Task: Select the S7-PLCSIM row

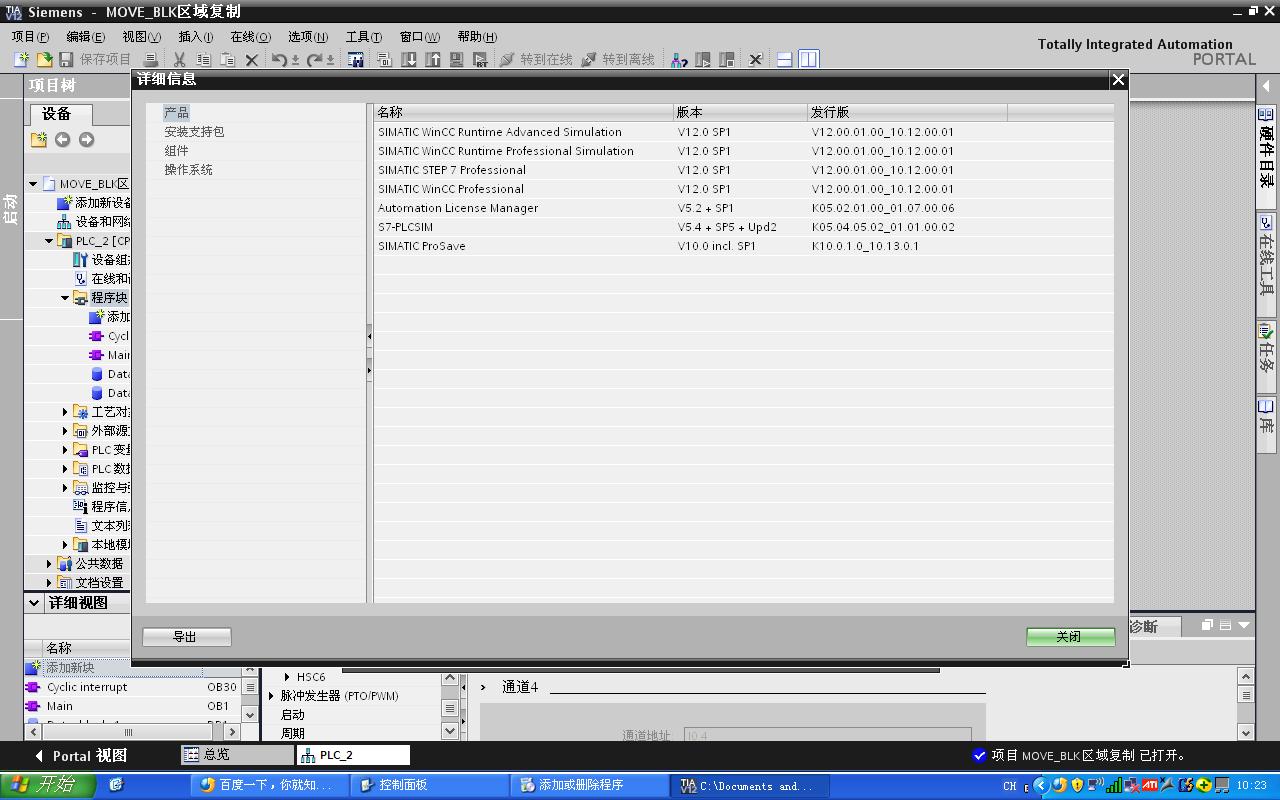Action: click(x=744, y=226)
